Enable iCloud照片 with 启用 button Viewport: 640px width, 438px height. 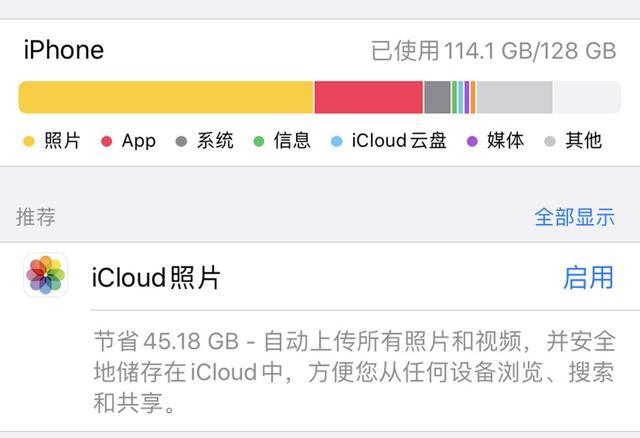pyautogui.click(x=588, y=278)
